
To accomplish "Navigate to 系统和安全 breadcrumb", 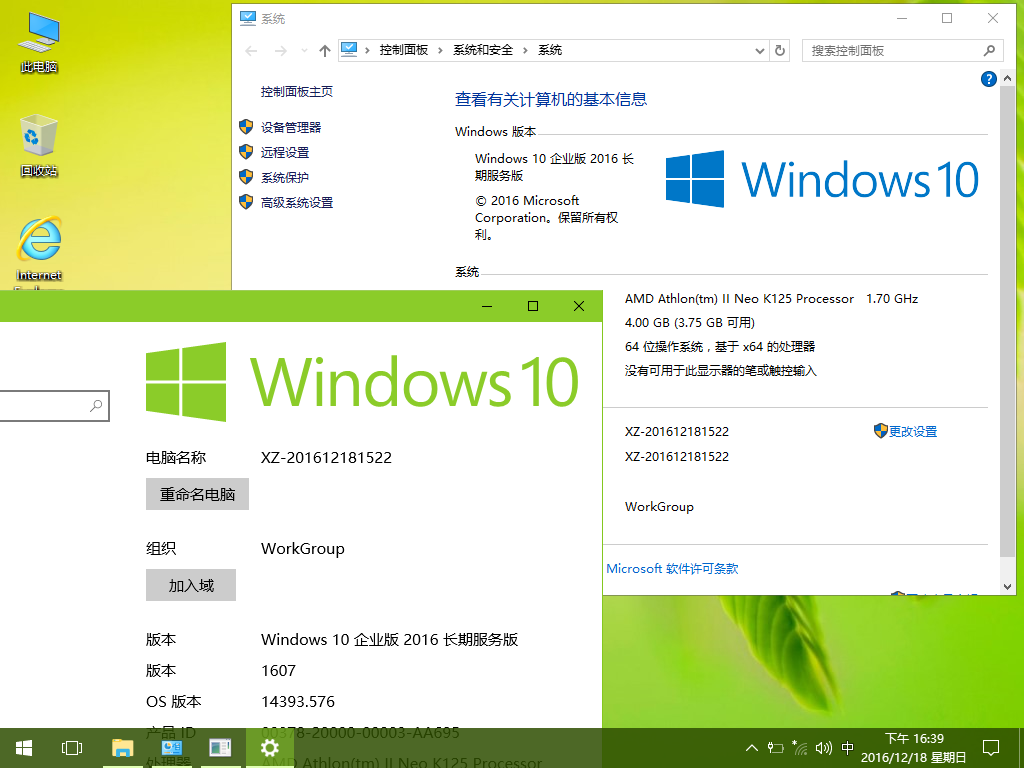I will pos(483,50).
